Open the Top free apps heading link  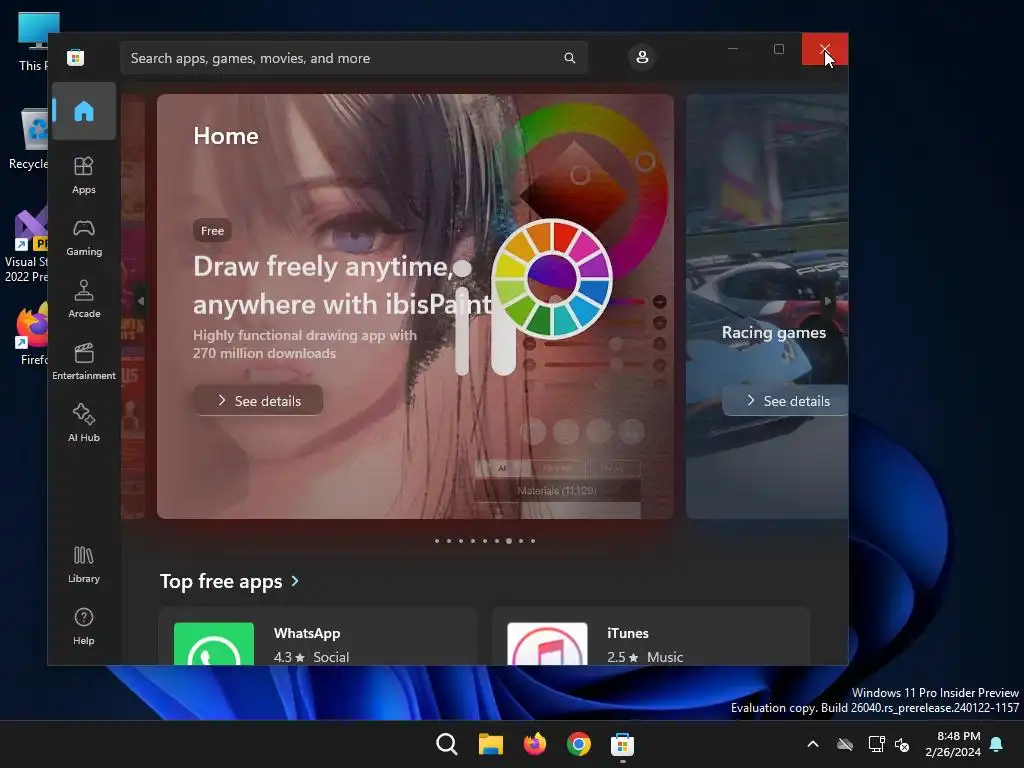click(221, 581)
